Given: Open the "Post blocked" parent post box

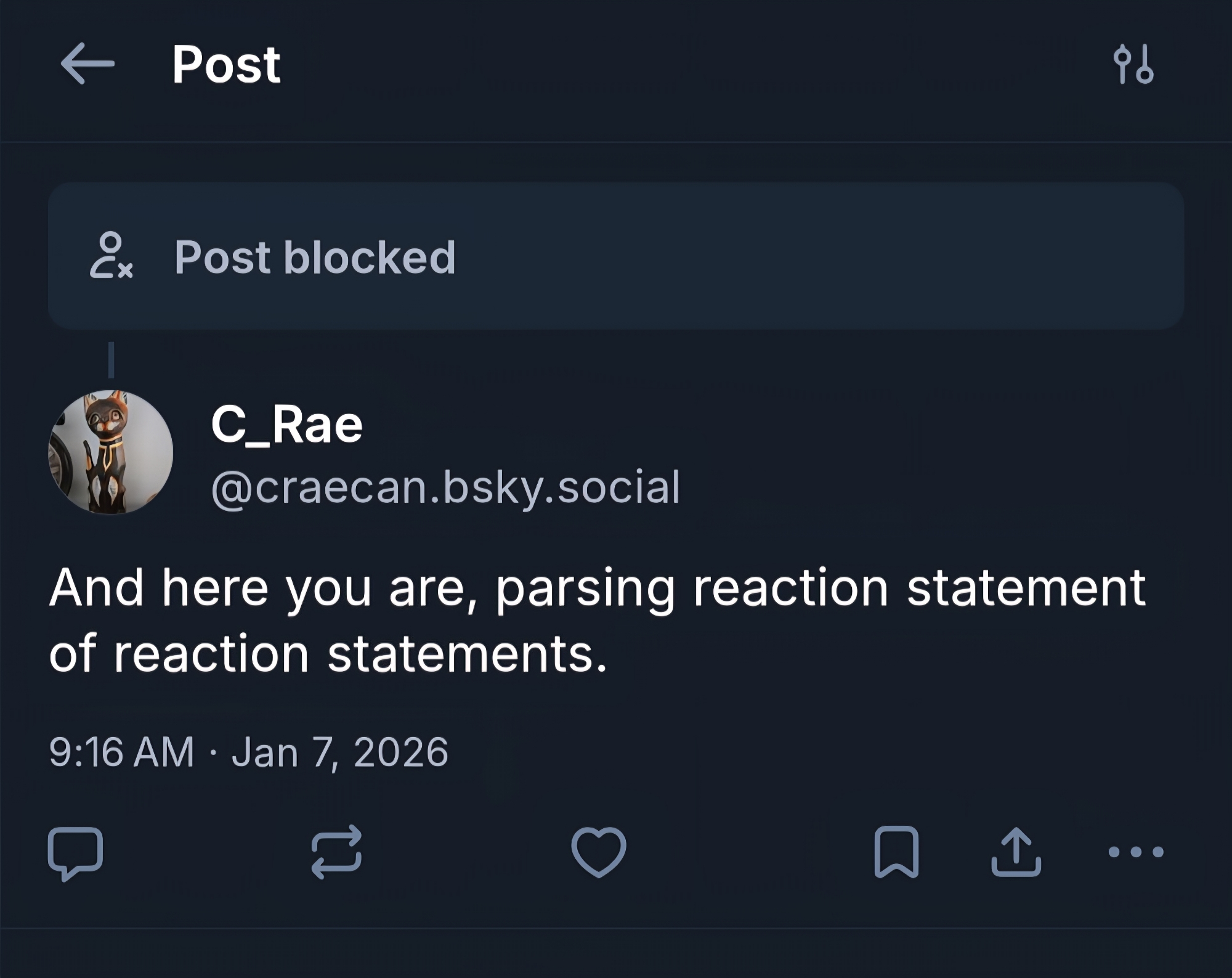Looking at the screenshot, I should coord(739,256).
